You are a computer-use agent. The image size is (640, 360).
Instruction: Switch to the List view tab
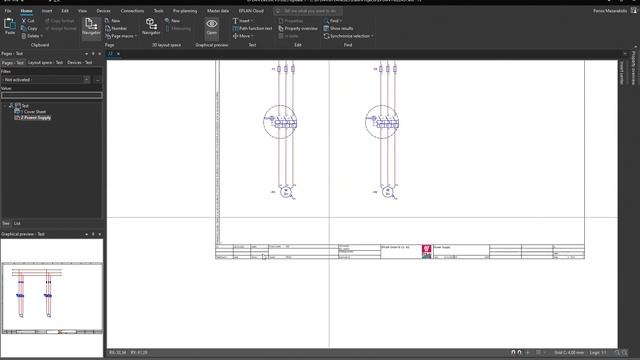click(17, 223)
